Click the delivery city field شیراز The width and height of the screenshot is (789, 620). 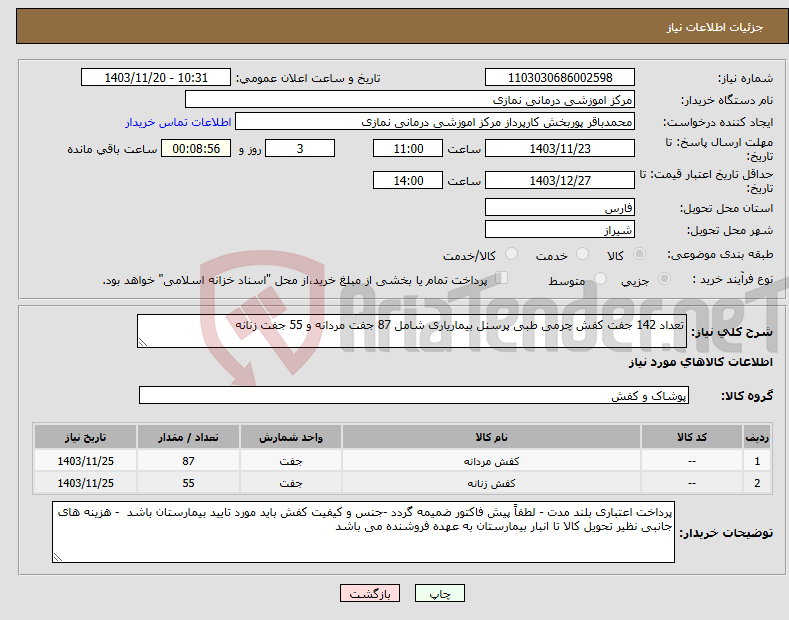[x=560, y=229]
